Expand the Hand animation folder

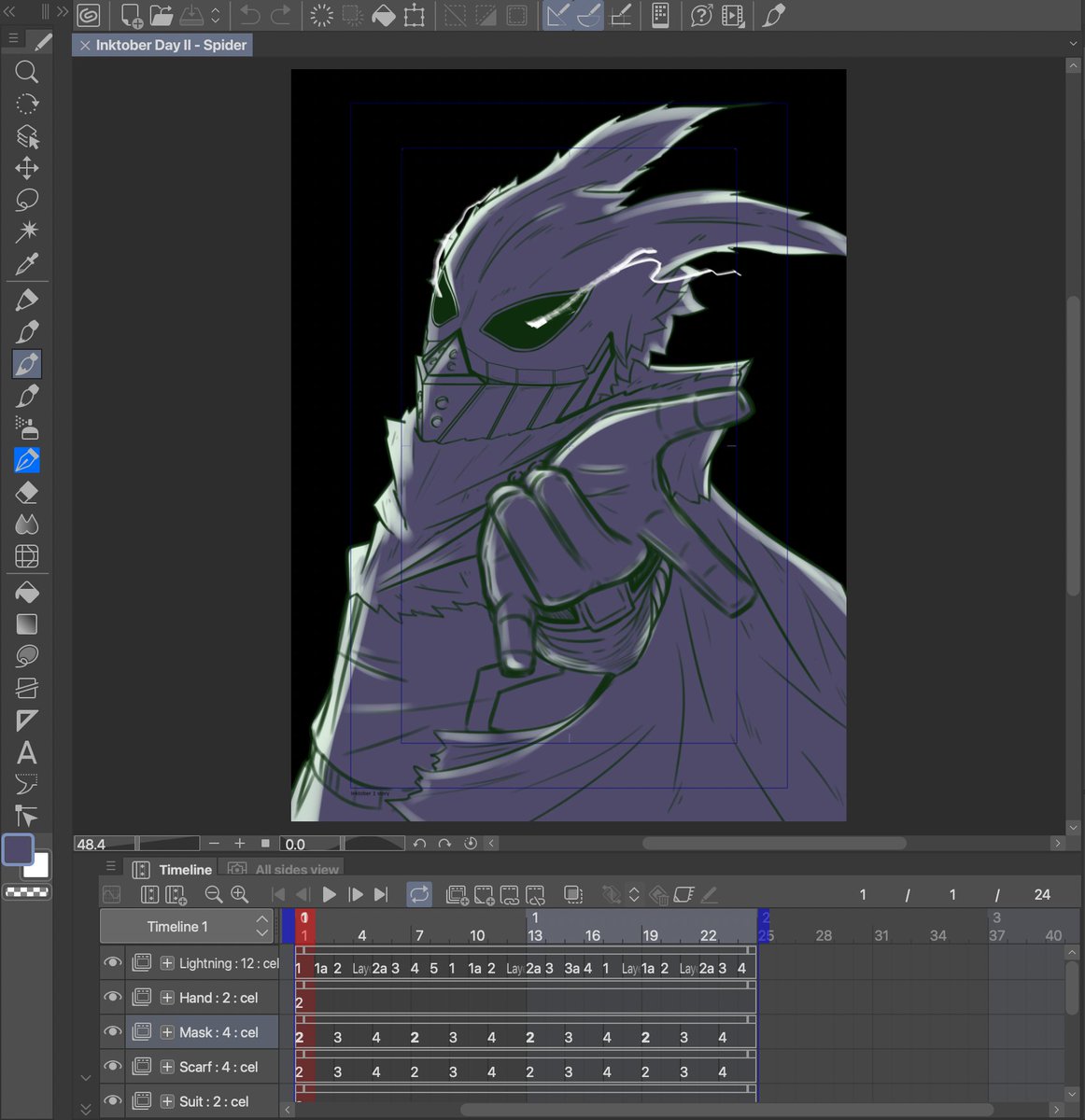coord(166,998)
